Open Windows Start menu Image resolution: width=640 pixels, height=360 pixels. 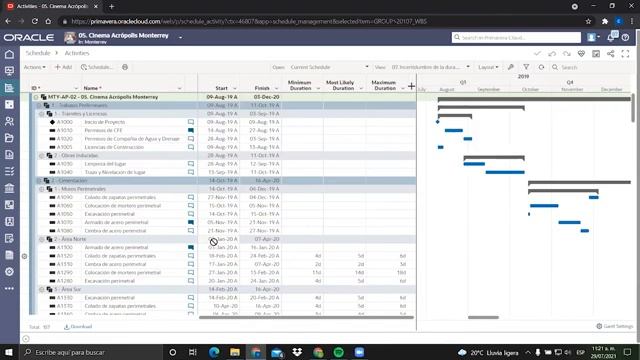coord(9,352)
